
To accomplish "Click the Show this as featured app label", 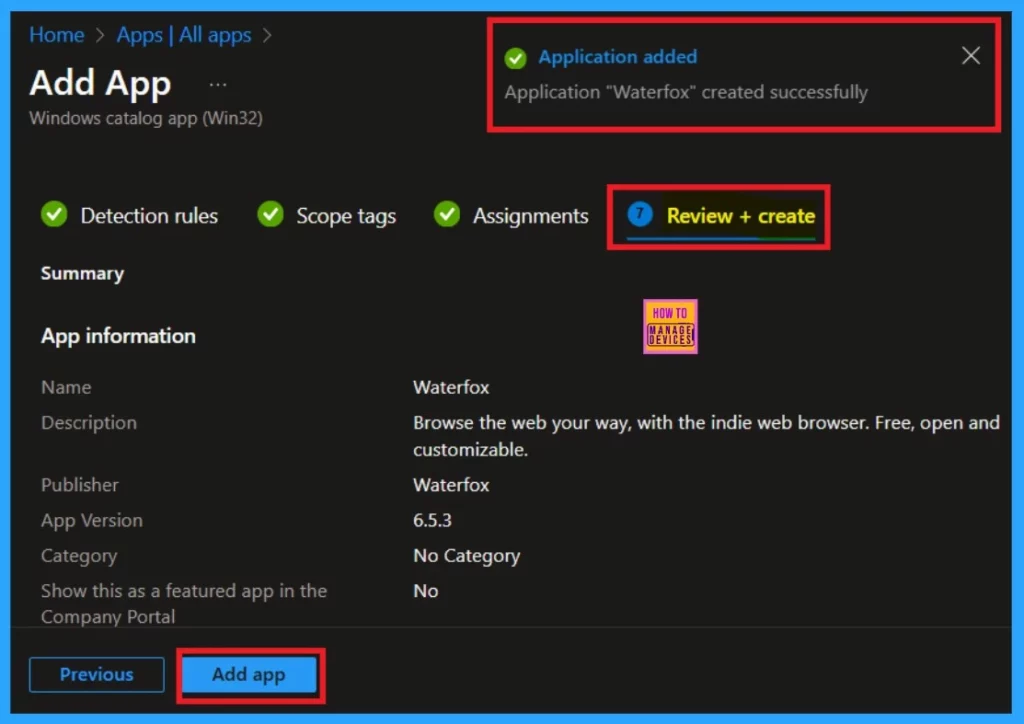I will (184, 604).
